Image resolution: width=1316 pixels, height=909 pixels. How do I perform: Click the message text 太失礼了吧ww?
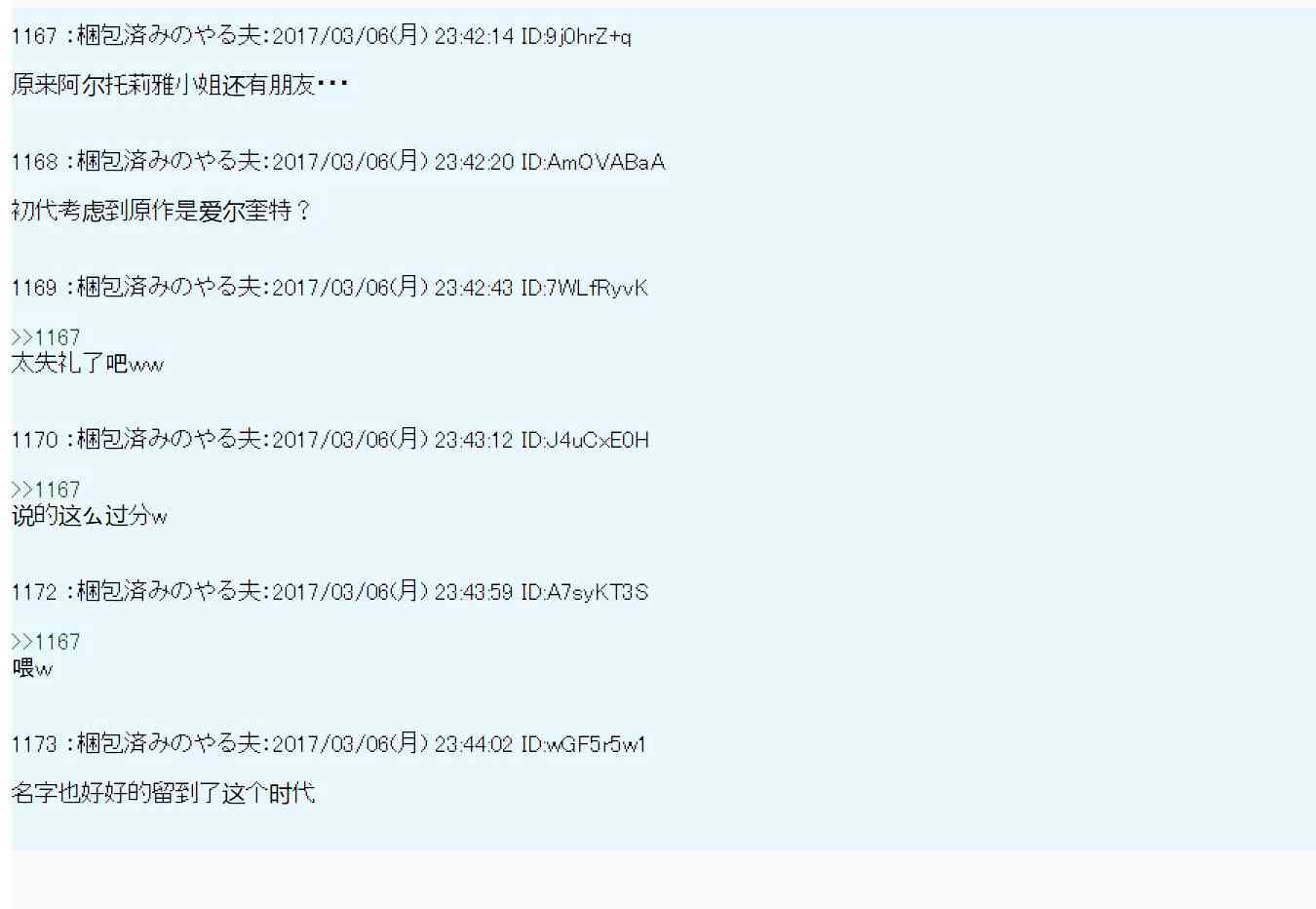pyautogui.click(x=88, y=364)
